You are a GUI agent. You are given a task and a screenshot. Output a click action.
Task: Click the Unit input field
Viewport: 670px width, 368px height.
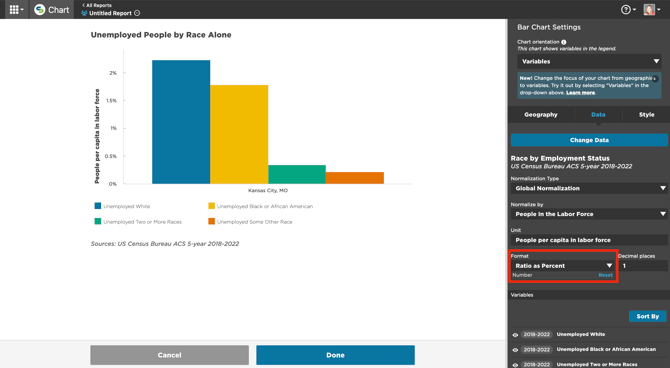[x=589, y=240]
